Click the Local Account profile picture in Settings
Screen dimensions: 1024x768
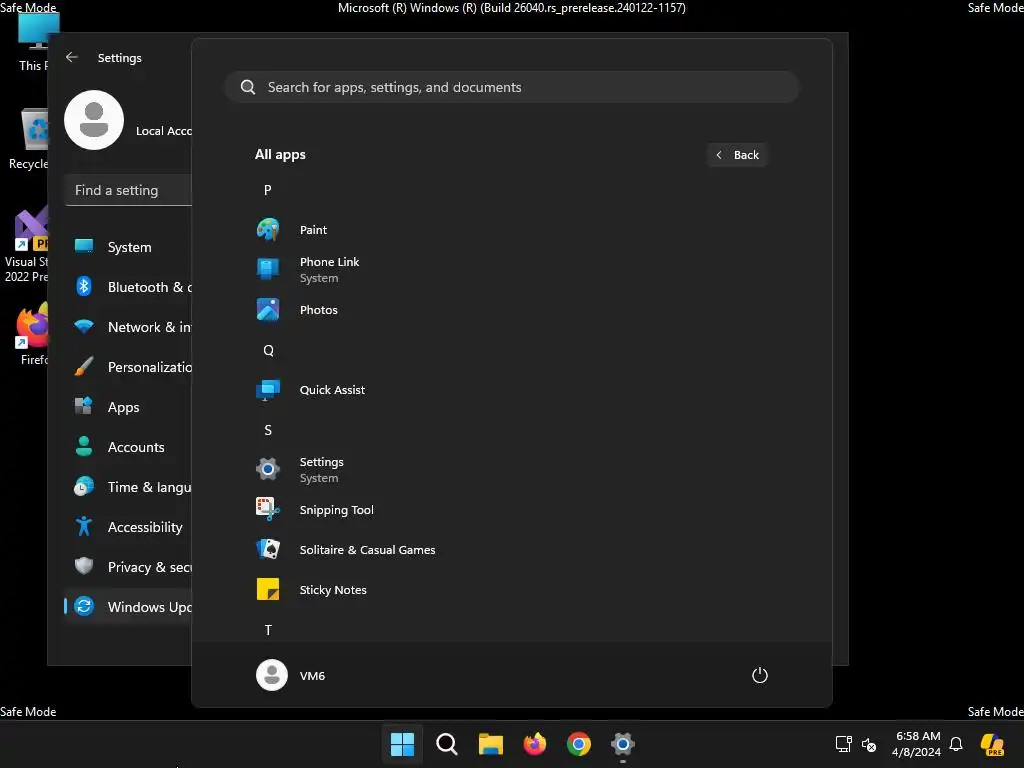click(x=94, y=120)
